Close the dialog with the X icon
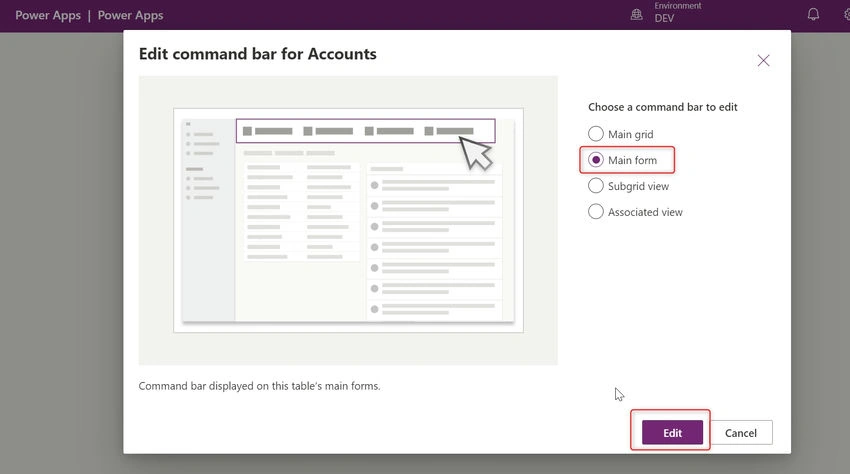850x474 pixels. click(x=763, y=60)
